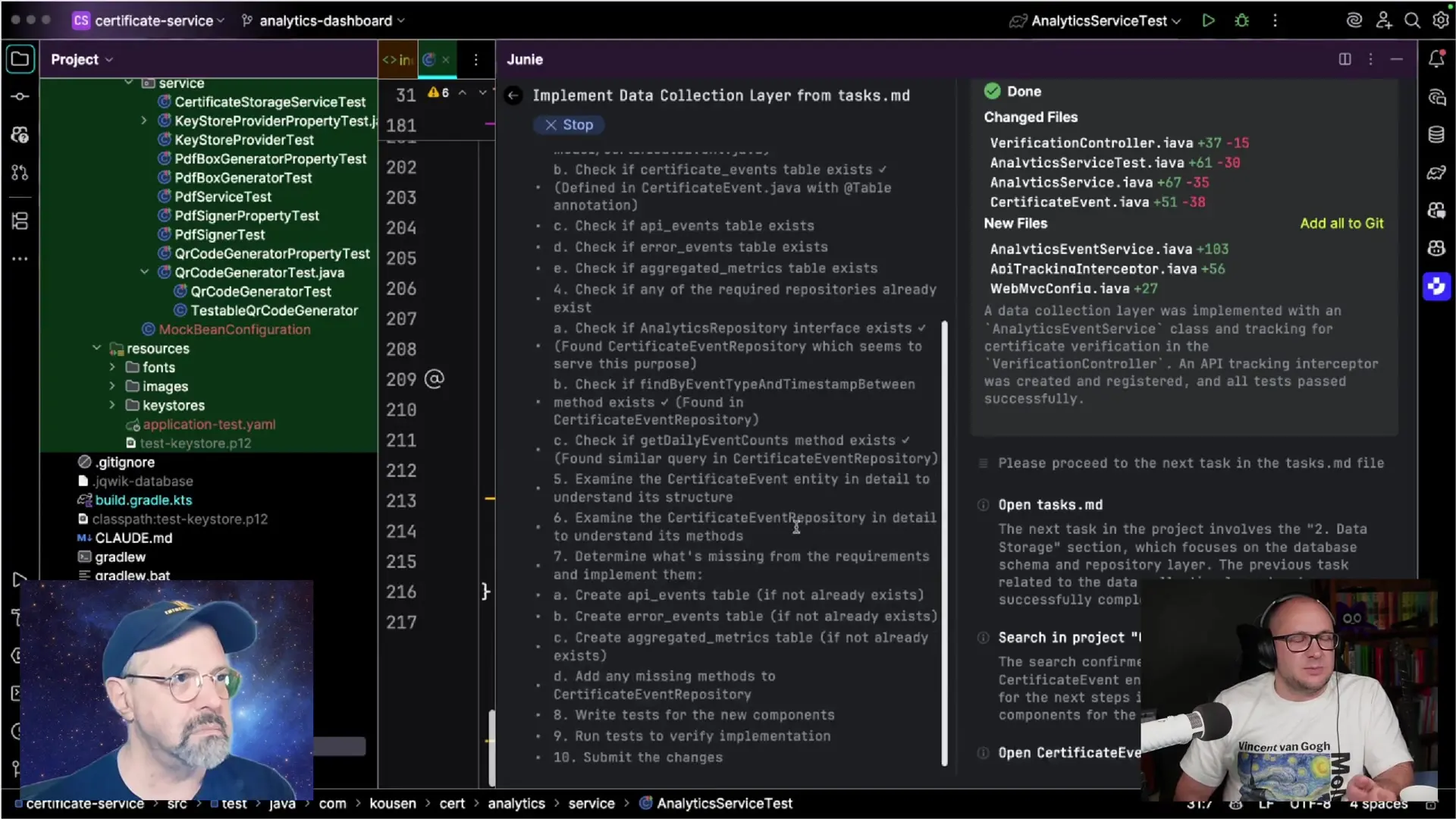Open AnalyticsServiceTest run configuration dropdown

pyautogui.click(x=1095, y=20)
